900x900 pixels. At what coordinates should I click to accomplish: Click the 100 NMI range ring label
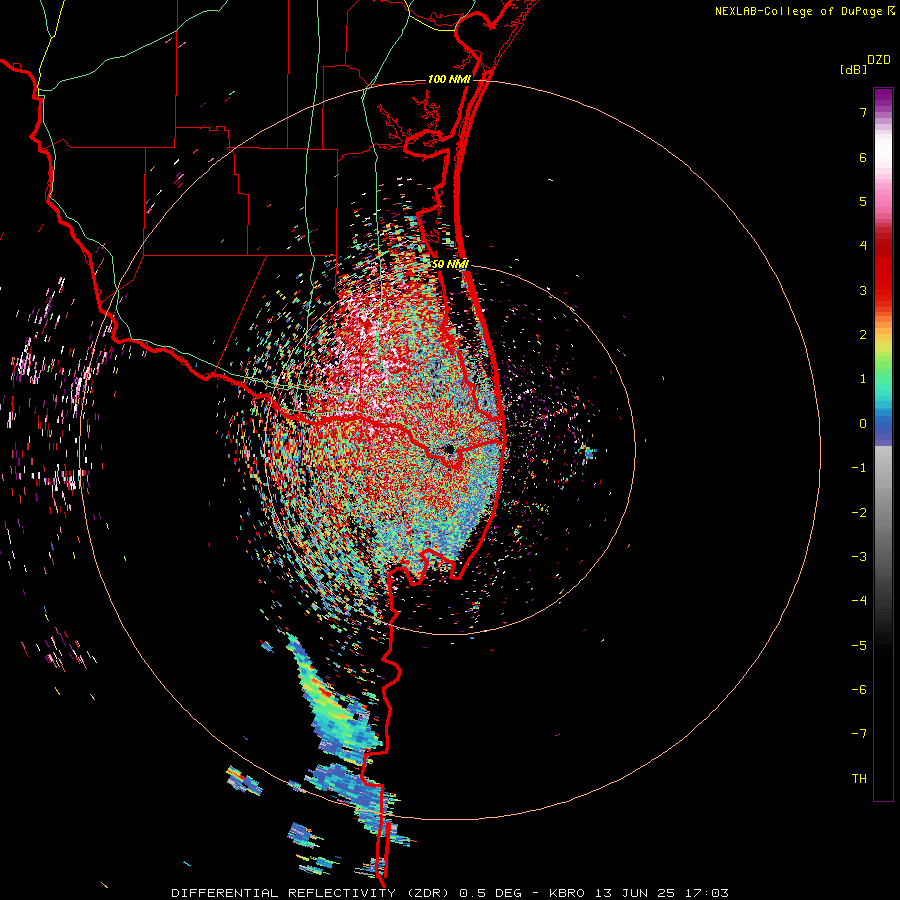pos(449,79)
